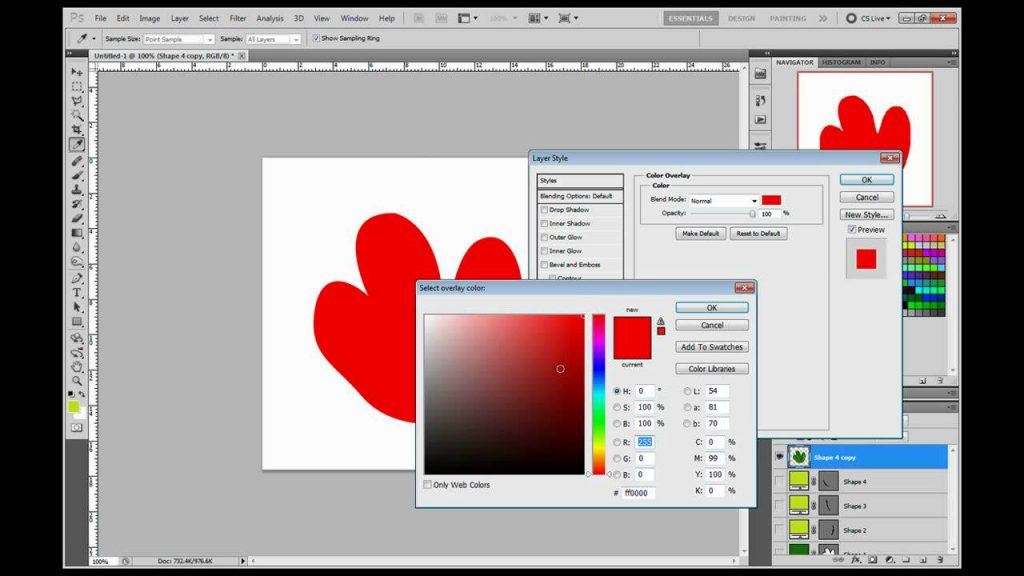Select the Eyedropper tool in toolbox
Screen dimensions: 1024x576
click(x=77, y=144)
